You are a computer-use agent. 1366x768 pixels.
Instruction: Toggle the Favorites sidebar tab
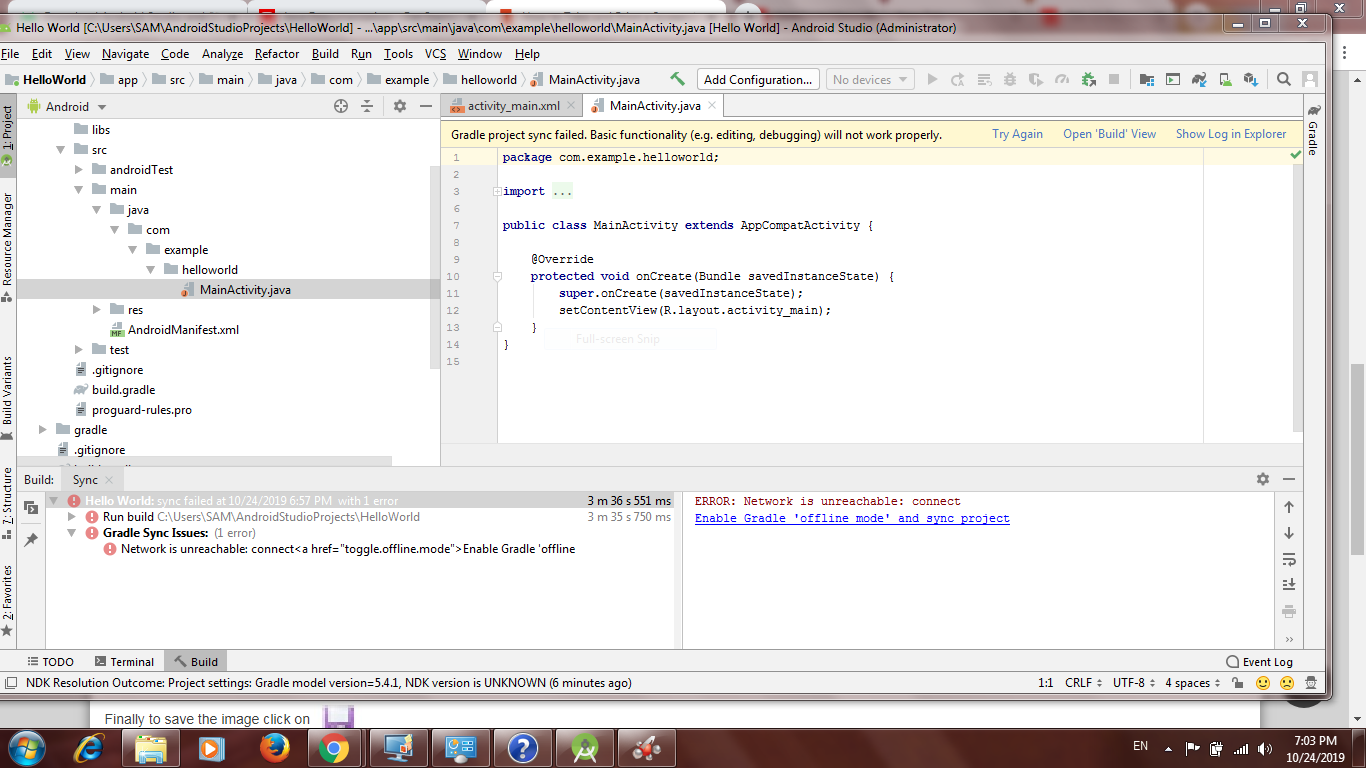click(x=8, y=601)
